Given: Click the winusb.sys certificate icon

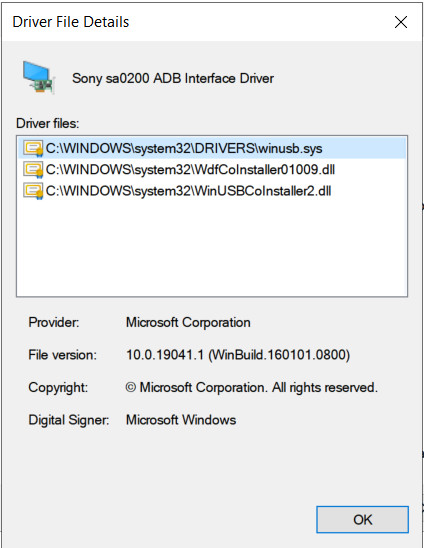Looking at the screenshot, I should pyautogui.click(x=33, y=148).
